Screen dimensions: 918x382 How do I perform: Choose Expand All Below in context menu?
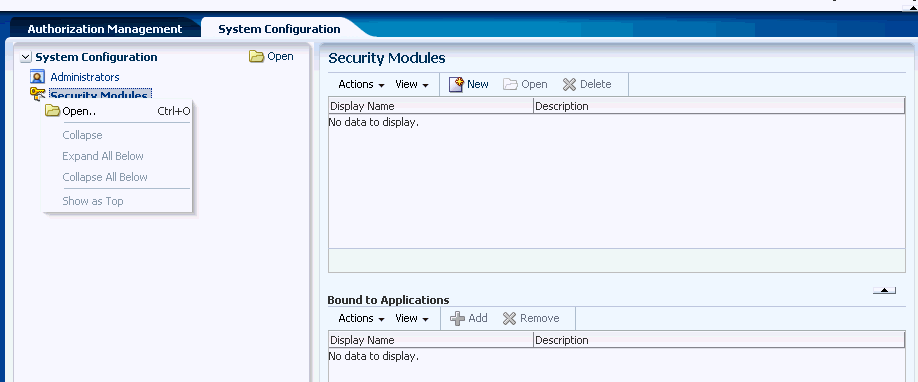coord(103,156)
